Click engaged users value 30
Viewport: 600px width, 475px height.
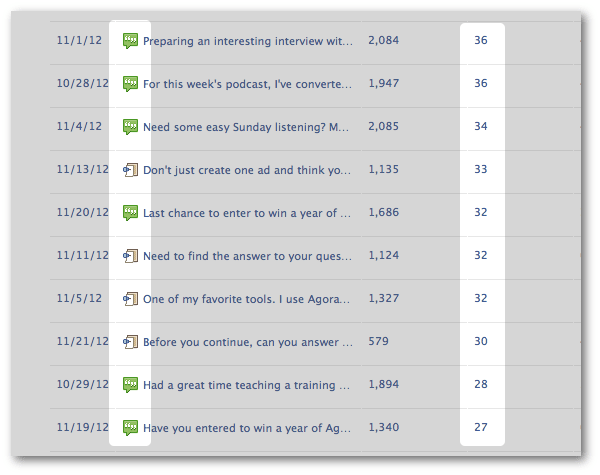[x=481, y=341]
